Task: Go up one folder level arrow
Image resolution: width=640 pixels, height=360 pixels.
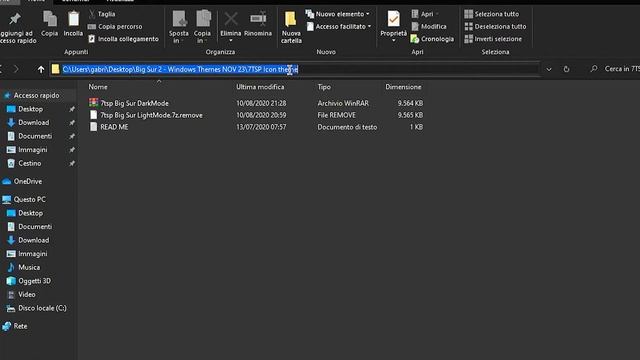Action: (41, 69)
